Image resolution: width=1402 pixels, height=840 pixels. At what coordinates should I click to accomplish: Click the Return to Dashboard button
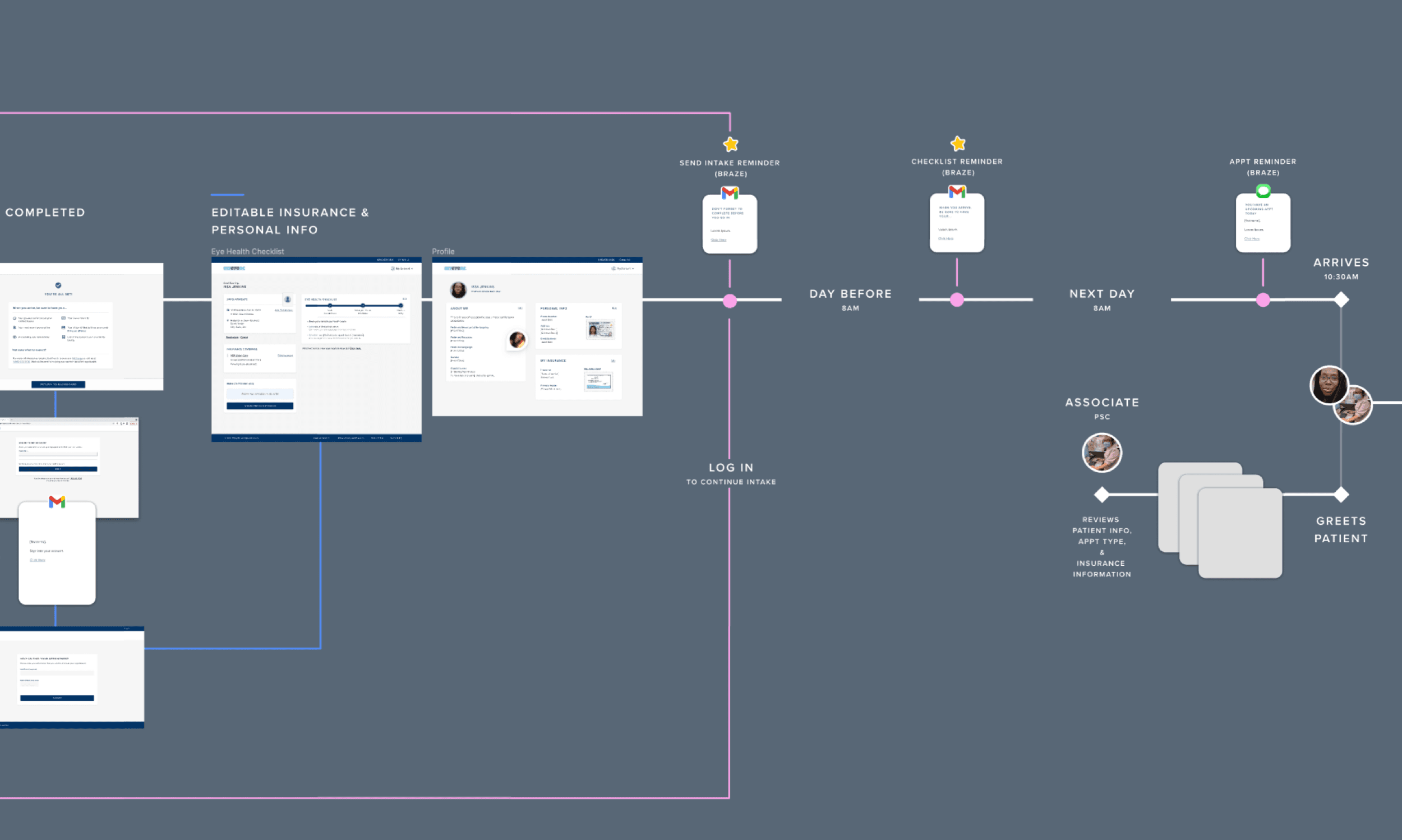click(58, 384)
